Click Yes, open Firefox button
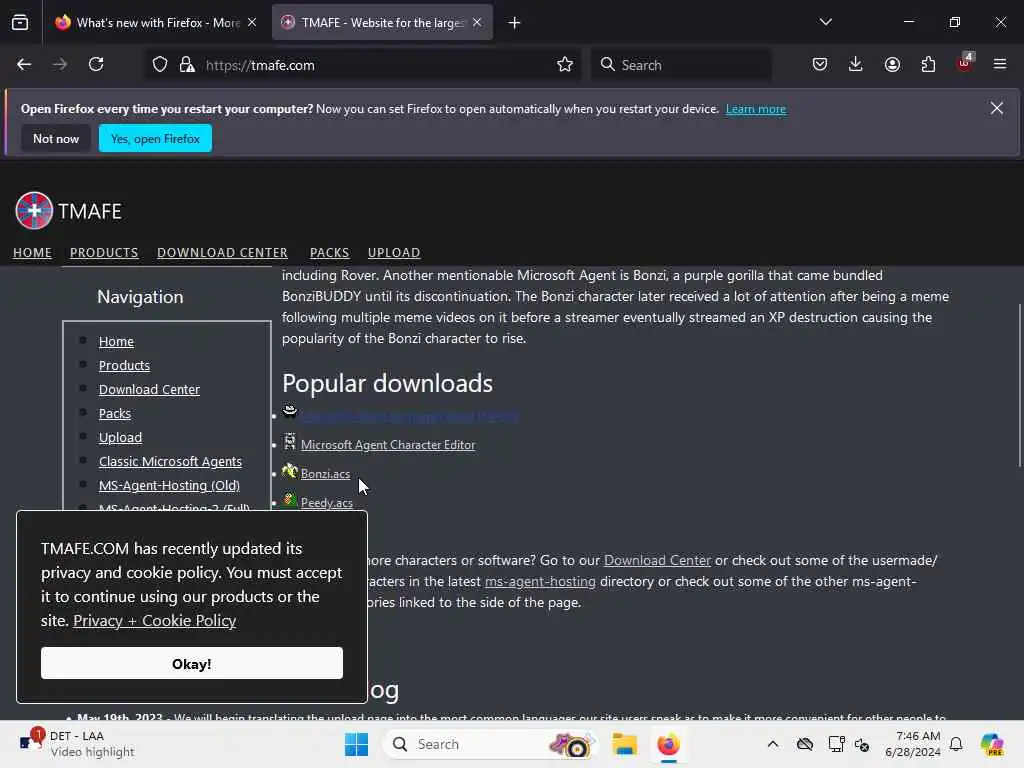The width and height of the screenshot is (1024, 768). point(155,138)
